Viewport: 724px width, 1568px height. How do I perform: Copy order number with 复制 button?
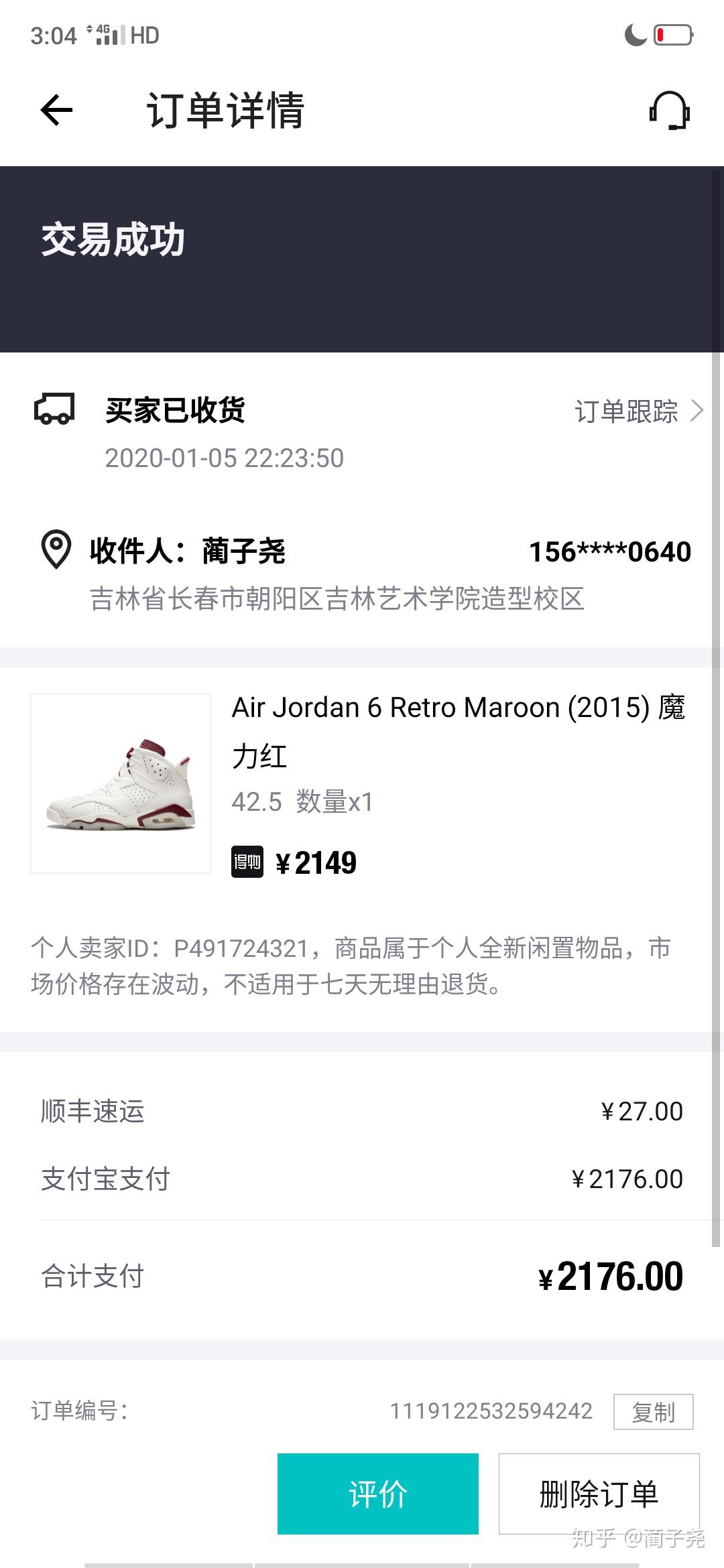pyautogui.click(x=653, y=1412)
